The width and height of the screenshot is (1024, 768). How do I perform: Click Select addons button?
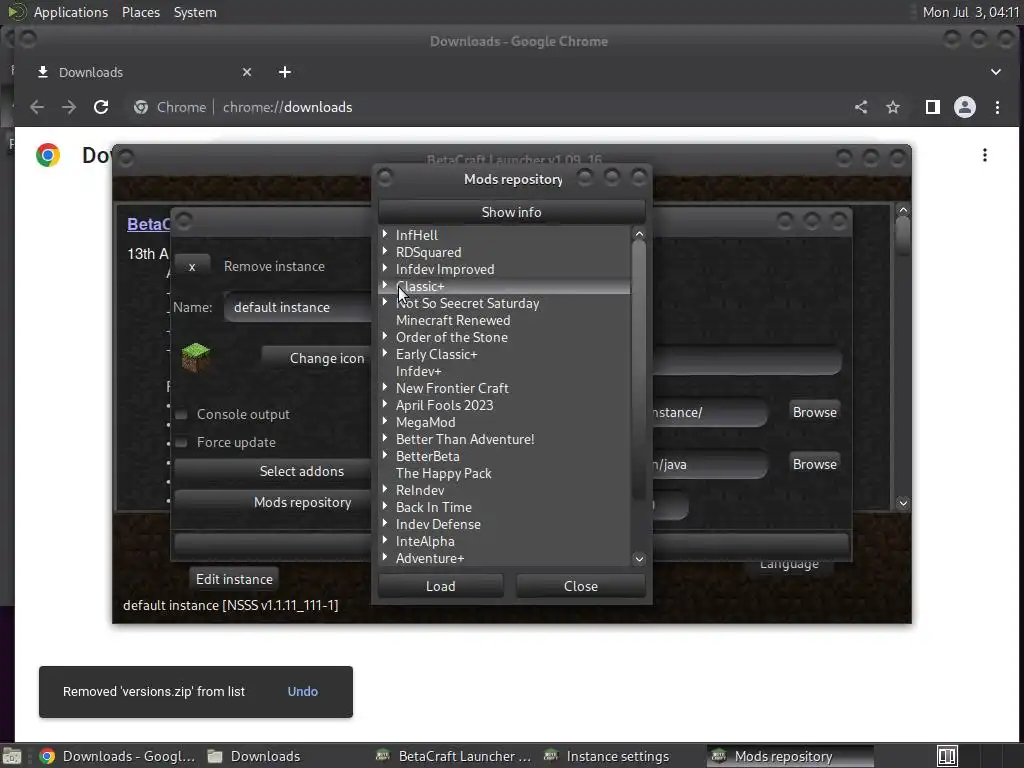point(273,471)
